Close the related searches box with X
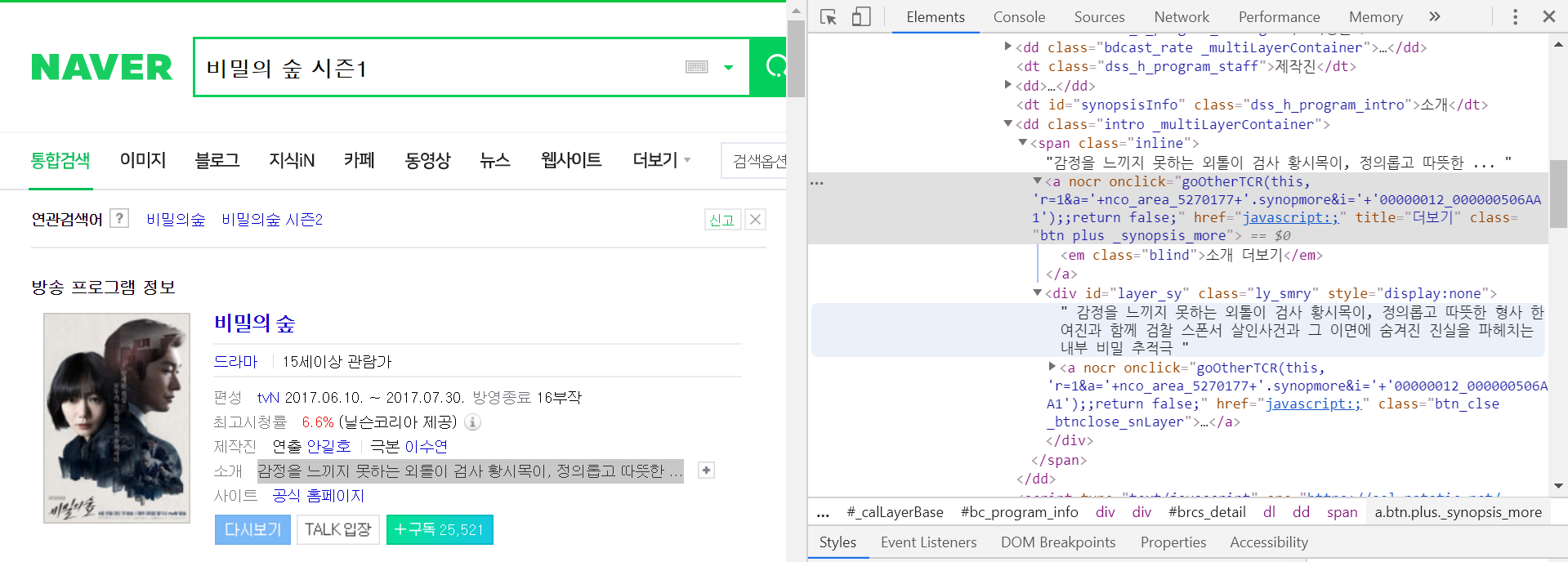Viewport: 1568px width, 562px height. [x=755, y=220]
